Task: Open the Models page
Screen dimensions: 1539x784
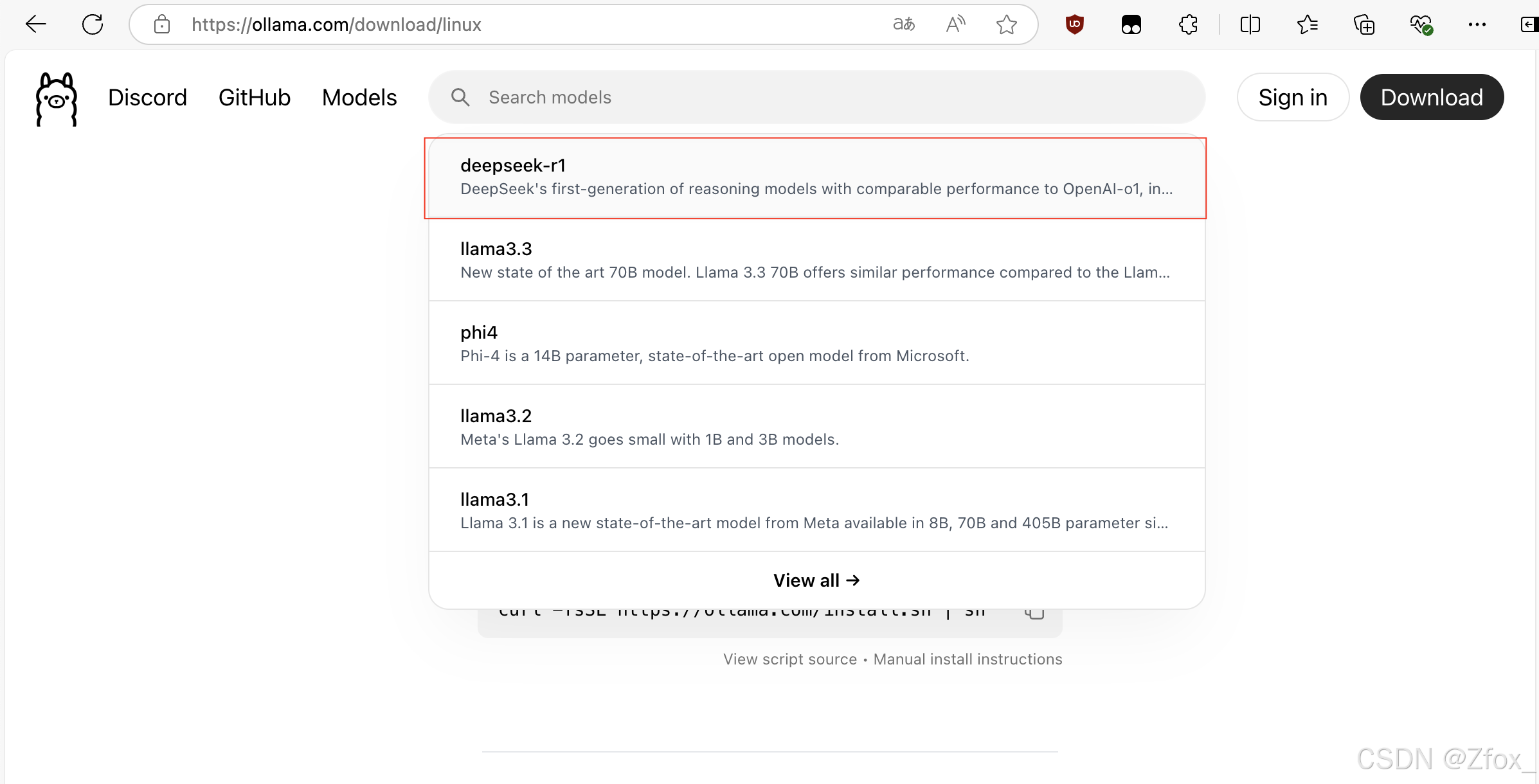Action: click(359, 97)
